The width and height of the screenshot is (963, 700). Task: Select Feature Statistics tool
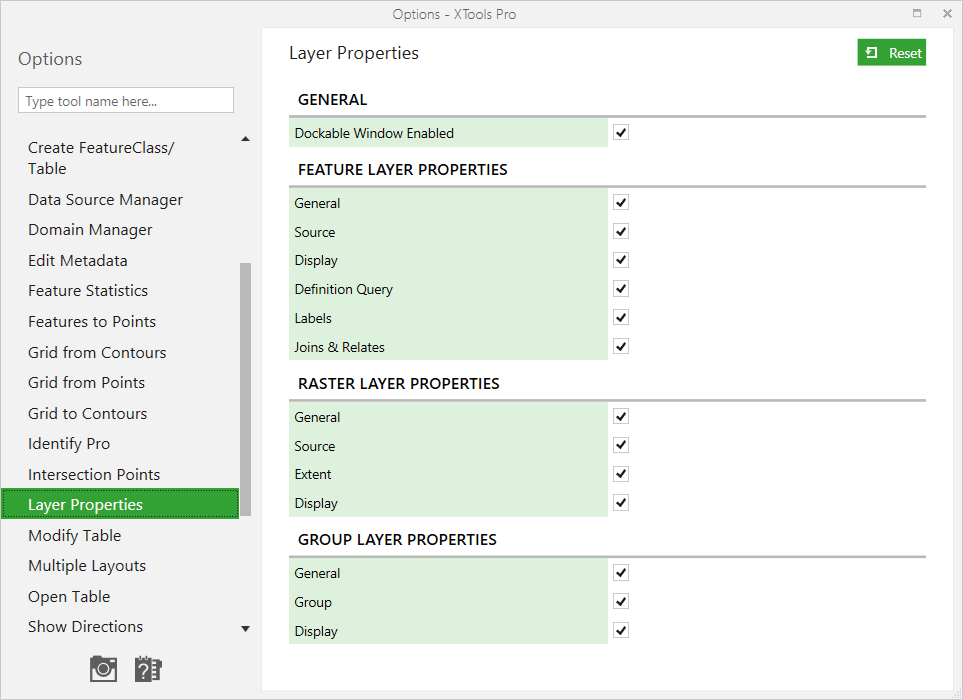[120, 290]
